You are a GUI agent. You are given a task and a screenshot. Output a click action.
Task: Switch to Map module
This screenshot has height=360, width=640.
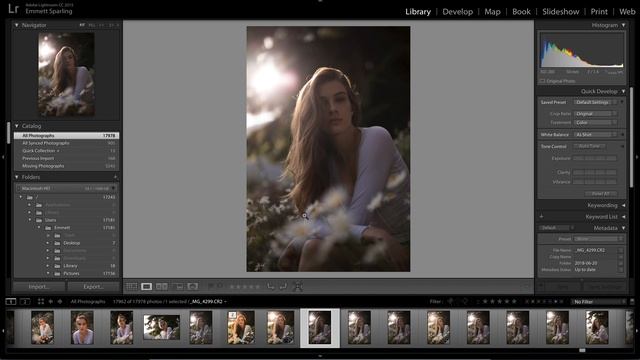[x=492, y=12]
